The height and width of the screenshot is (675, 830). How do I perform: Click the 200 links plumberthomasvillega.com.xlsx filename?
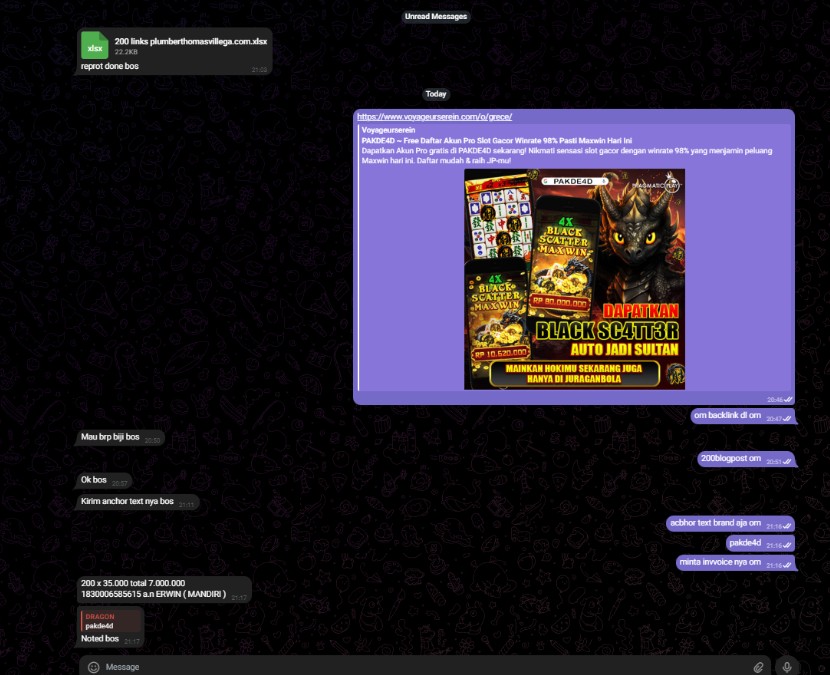[x=190, y=41]
